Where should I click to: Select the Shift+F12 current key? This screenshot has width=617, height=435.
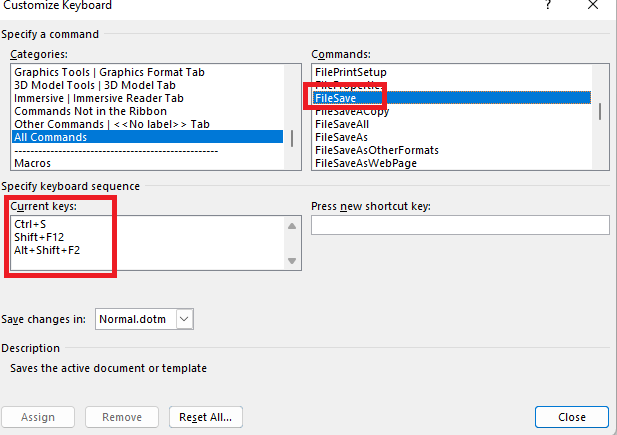(x=39, y=237)
